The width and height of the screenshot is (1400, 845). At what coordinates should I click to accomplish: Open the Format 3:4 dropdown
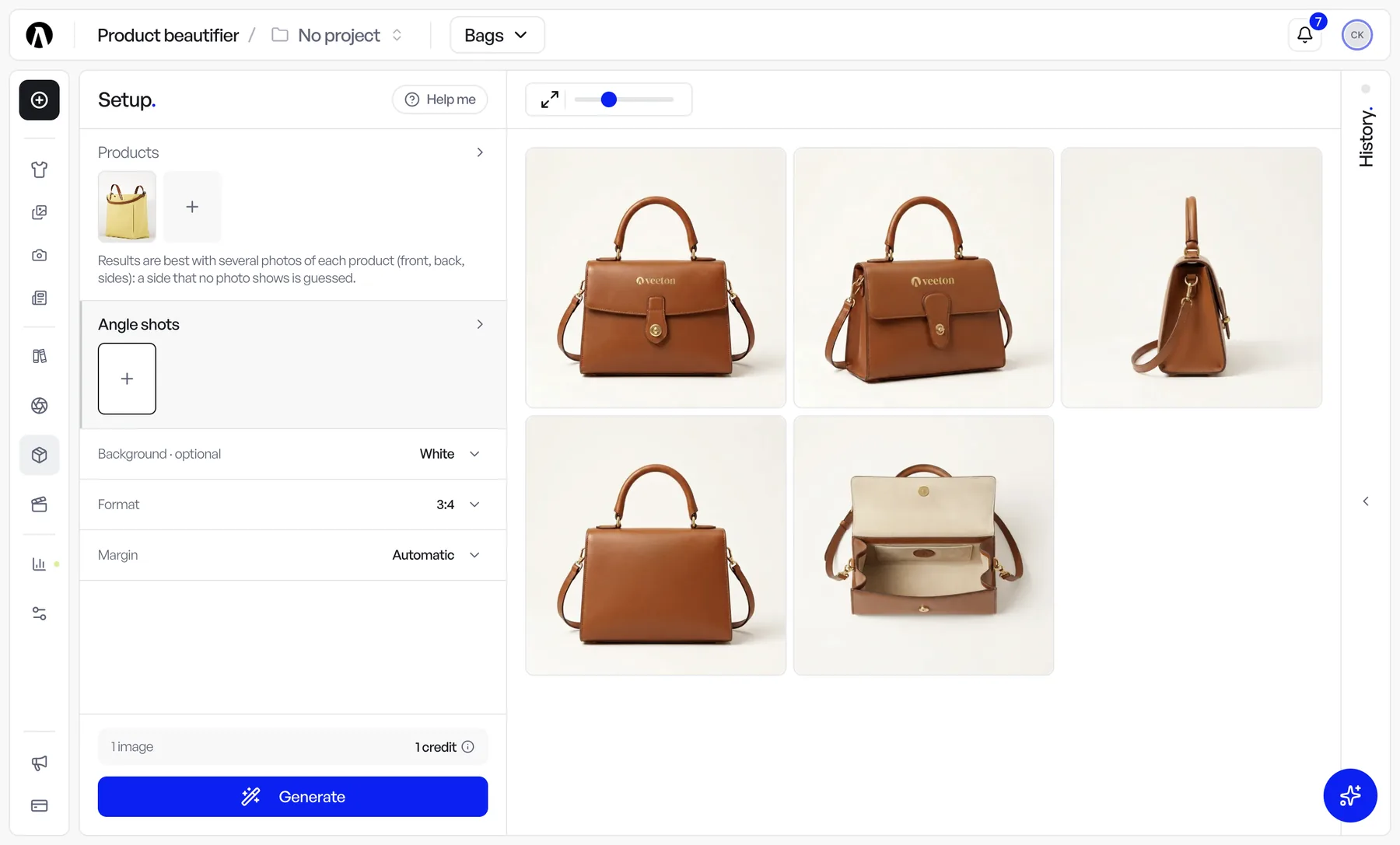tap(292, 505)
